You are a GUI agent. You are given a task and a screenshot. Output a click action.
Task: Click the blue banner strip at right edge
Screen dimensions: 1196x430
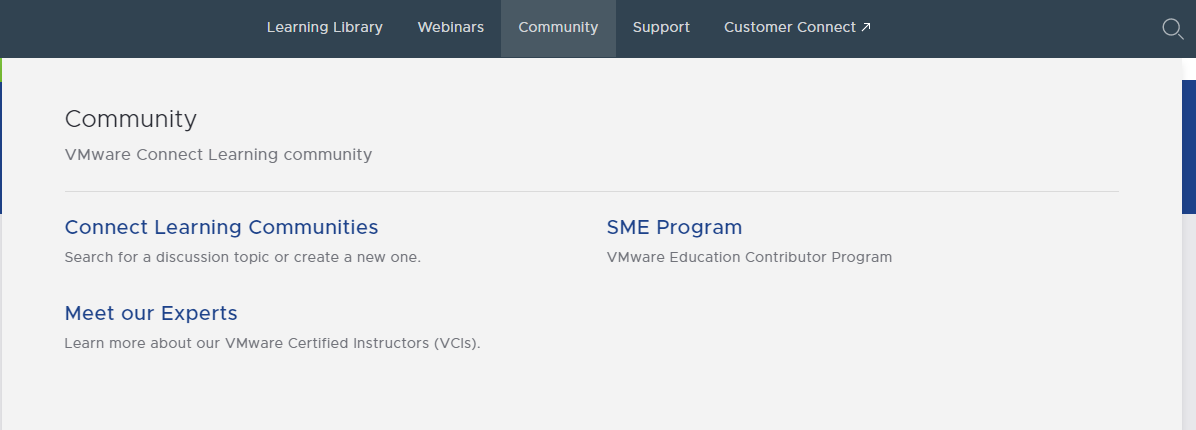pyautogui.click(x=1188, y=146)
